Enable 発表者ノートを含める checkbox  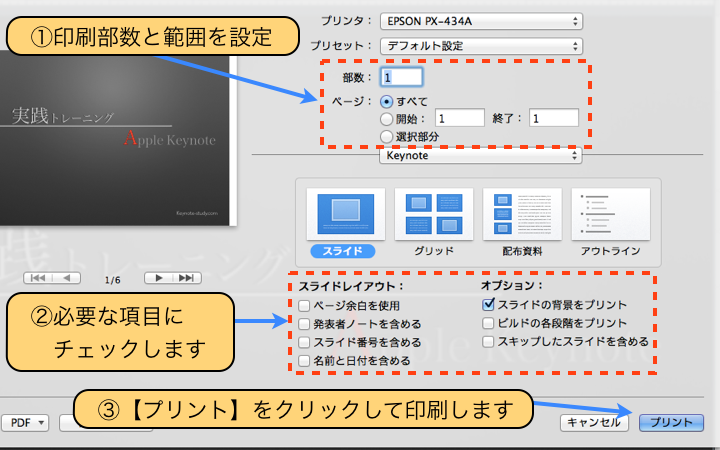(x=304, y=324)
